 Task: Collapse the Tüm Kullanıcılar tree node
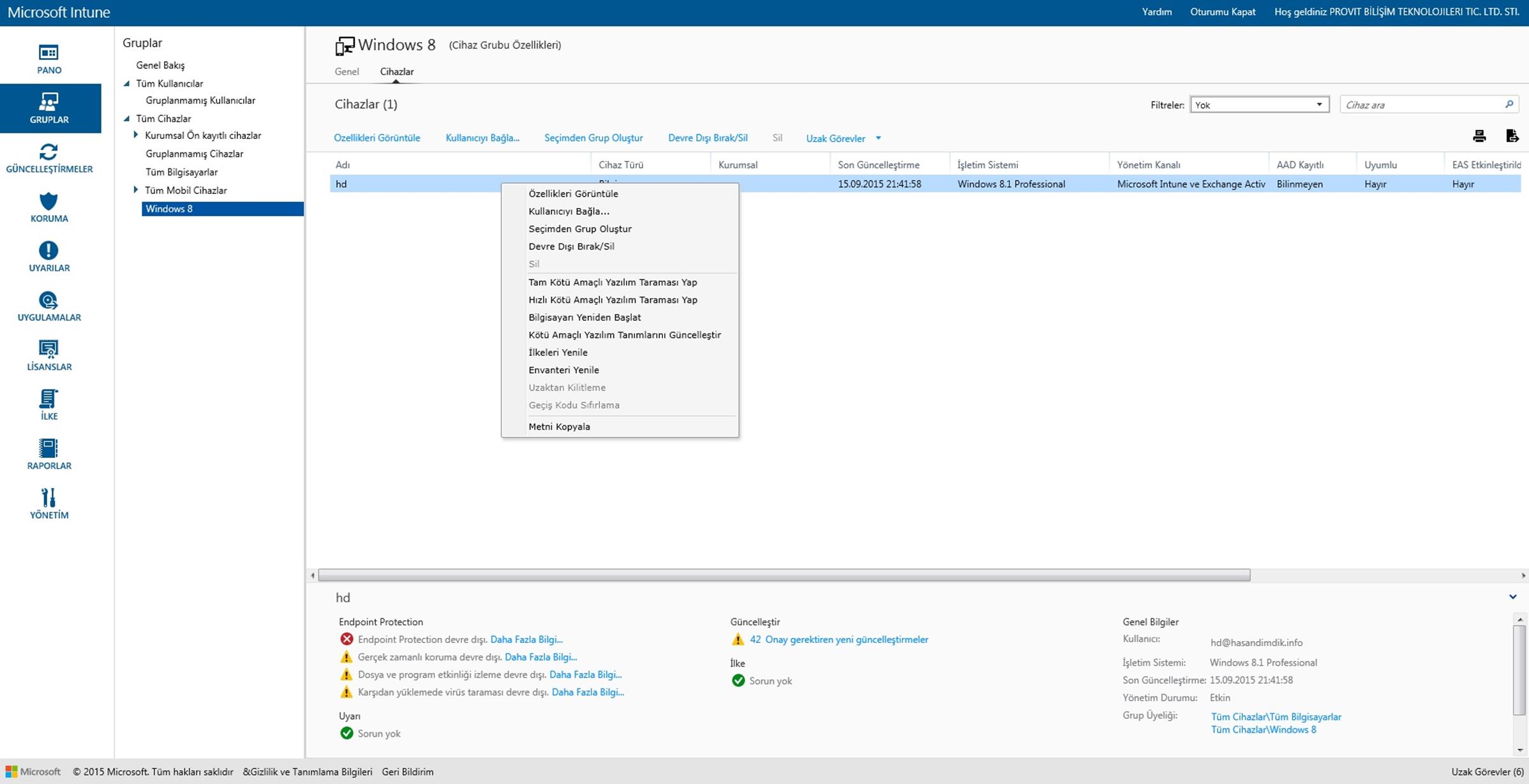[126, 84]
